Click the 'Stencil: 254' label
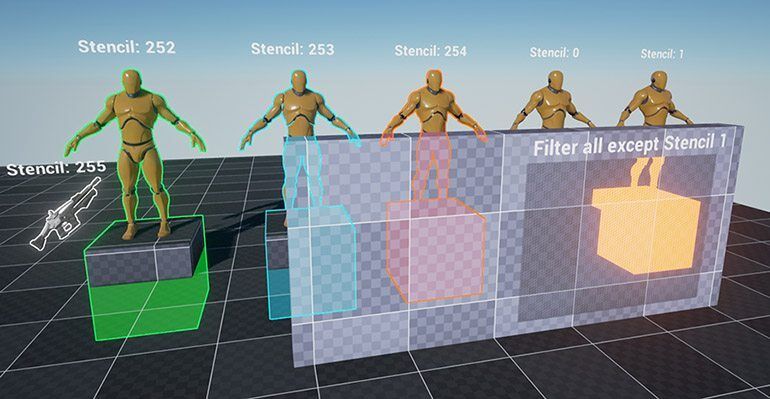770x399 pixels. coord(430,51)
